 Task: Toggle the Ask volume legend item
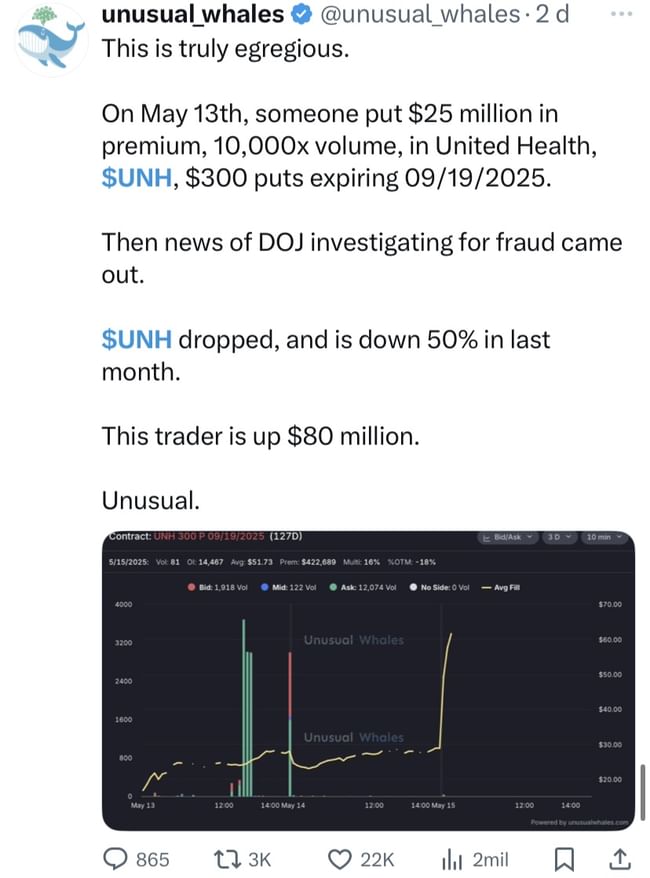[x=364, y=587]
